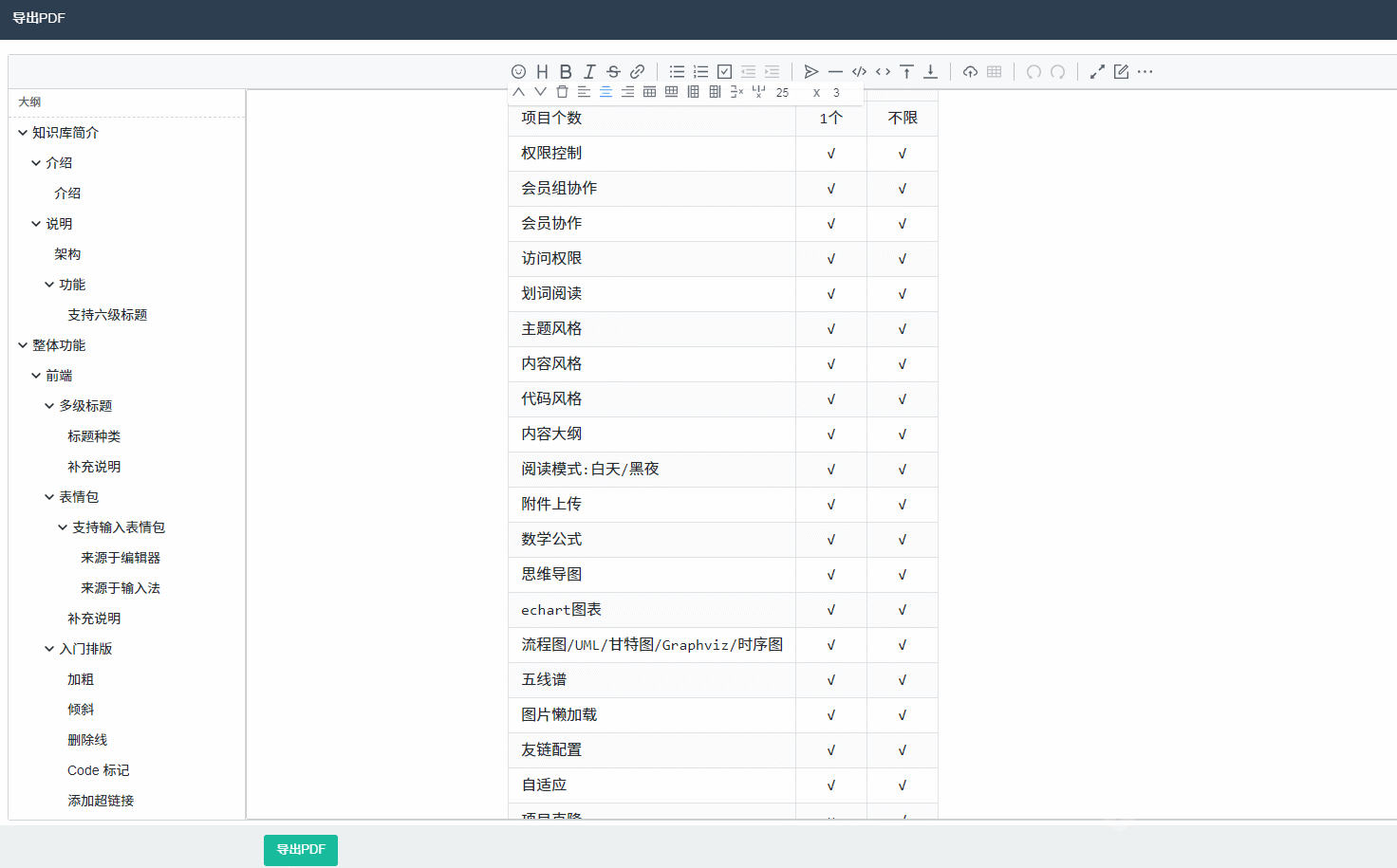Delete the table using trash icon

click(562, 92)
